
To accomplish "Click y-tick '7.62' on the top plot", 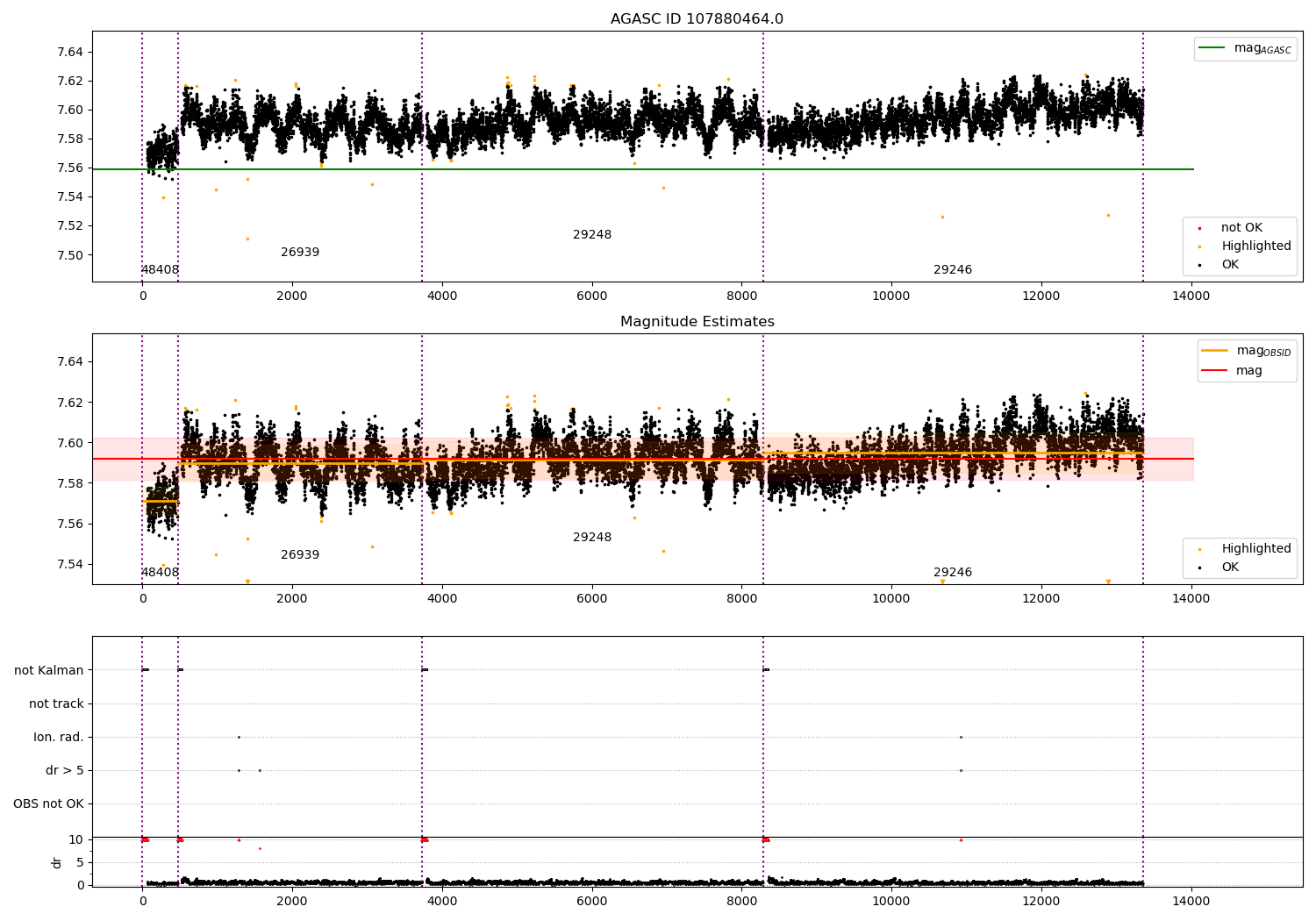I will pyautogui.click(x=70, y=81).
